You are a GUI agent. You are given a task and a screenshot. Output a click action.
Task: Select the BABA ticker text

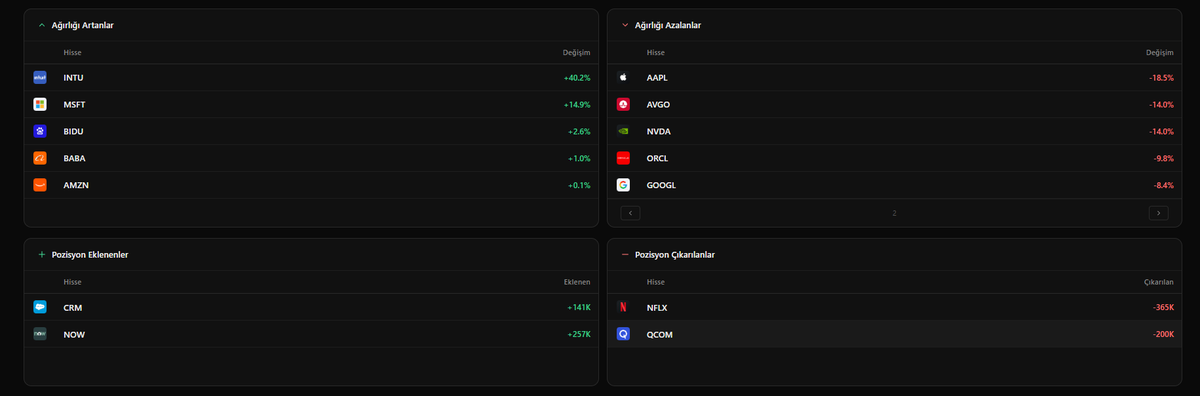(75, 158)
